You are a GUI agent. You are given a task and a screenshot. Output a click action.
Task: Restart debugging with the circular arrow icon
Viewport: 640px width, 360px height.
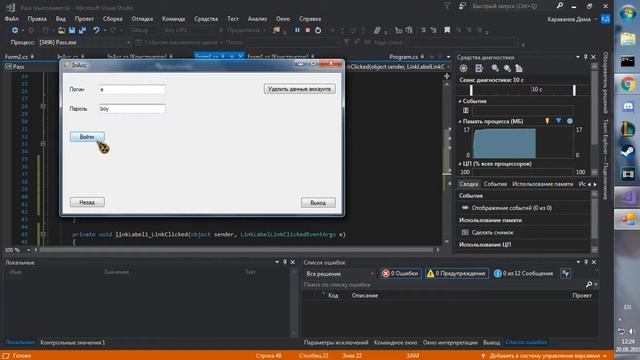click(318, 30)
